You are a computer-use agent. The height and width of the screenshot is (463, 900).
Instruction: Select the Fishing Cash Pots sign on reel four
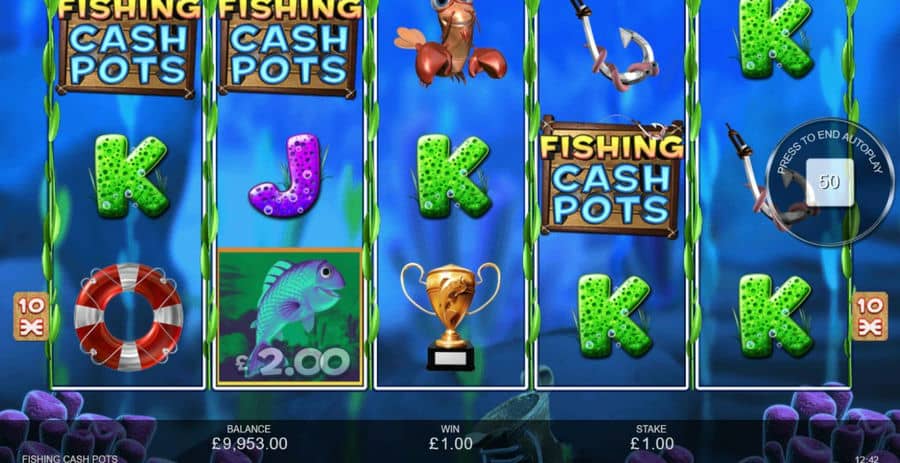click(612, 177)
